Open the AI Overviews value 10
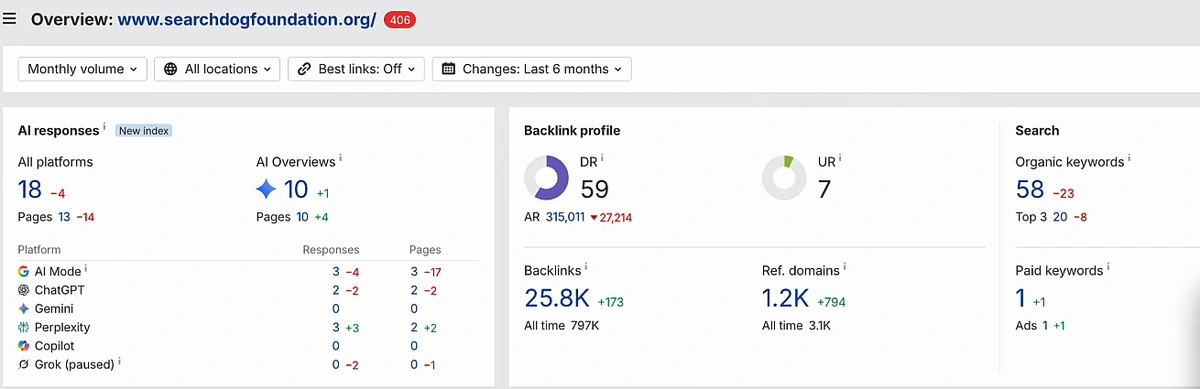 tap(296, 189)
